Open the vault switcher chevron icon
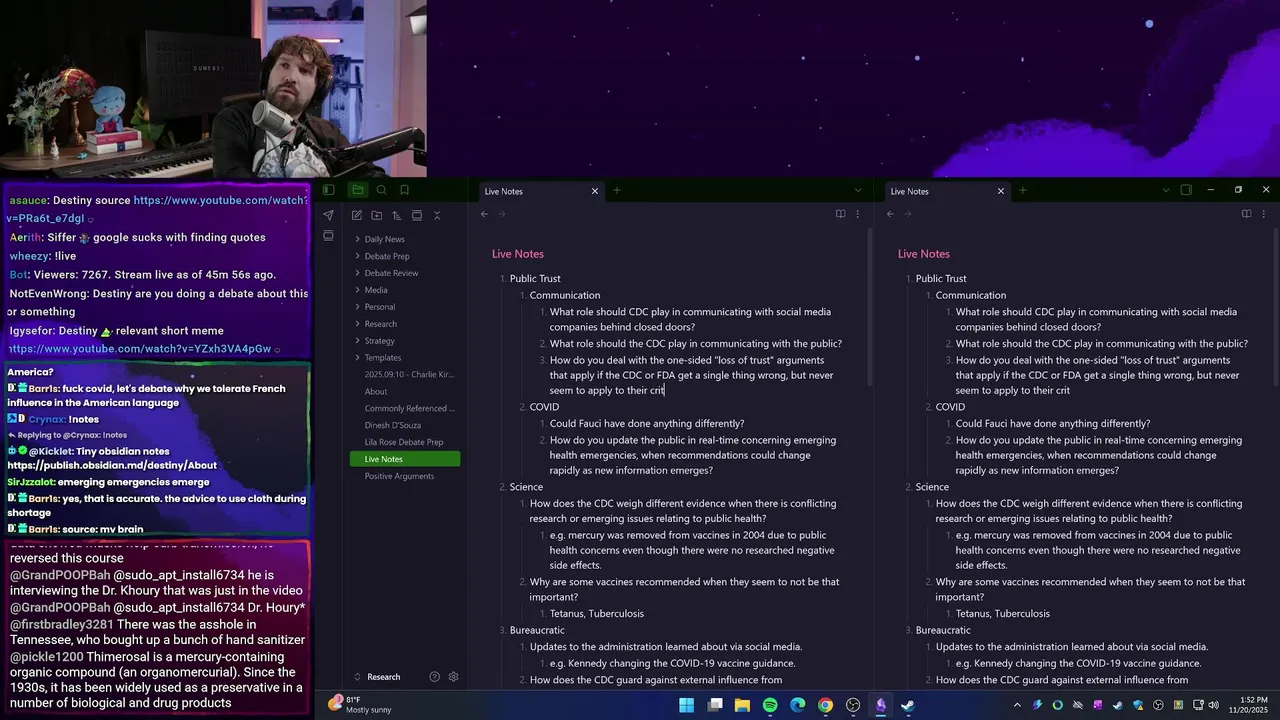1280x720 pixels. 357,677
